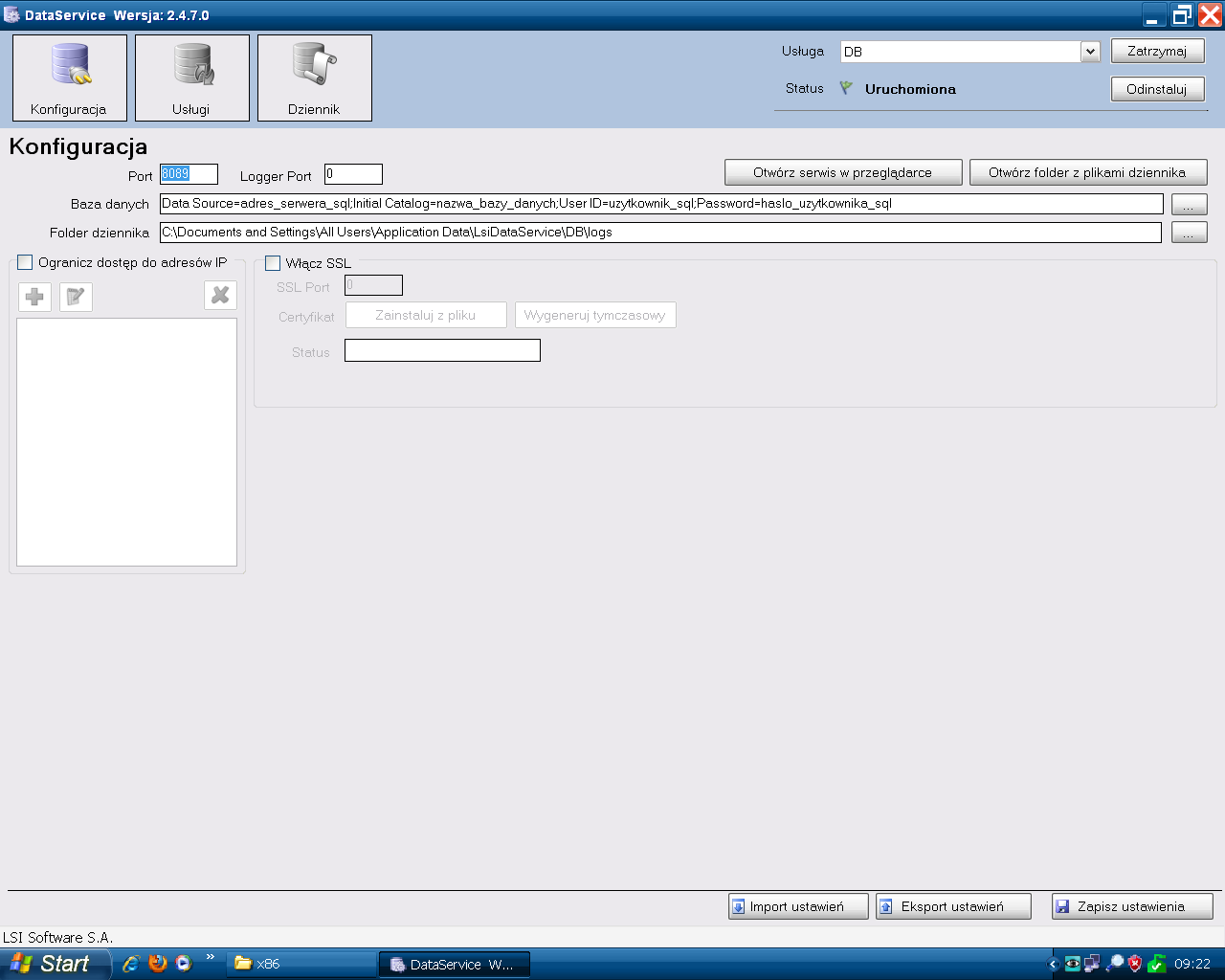Image resolution: width=1225 pixels, height=980 pixels.
Task: Expand the Usługa dropdown showing DB
Action: pyautogui.click(x=1090, y=52)
